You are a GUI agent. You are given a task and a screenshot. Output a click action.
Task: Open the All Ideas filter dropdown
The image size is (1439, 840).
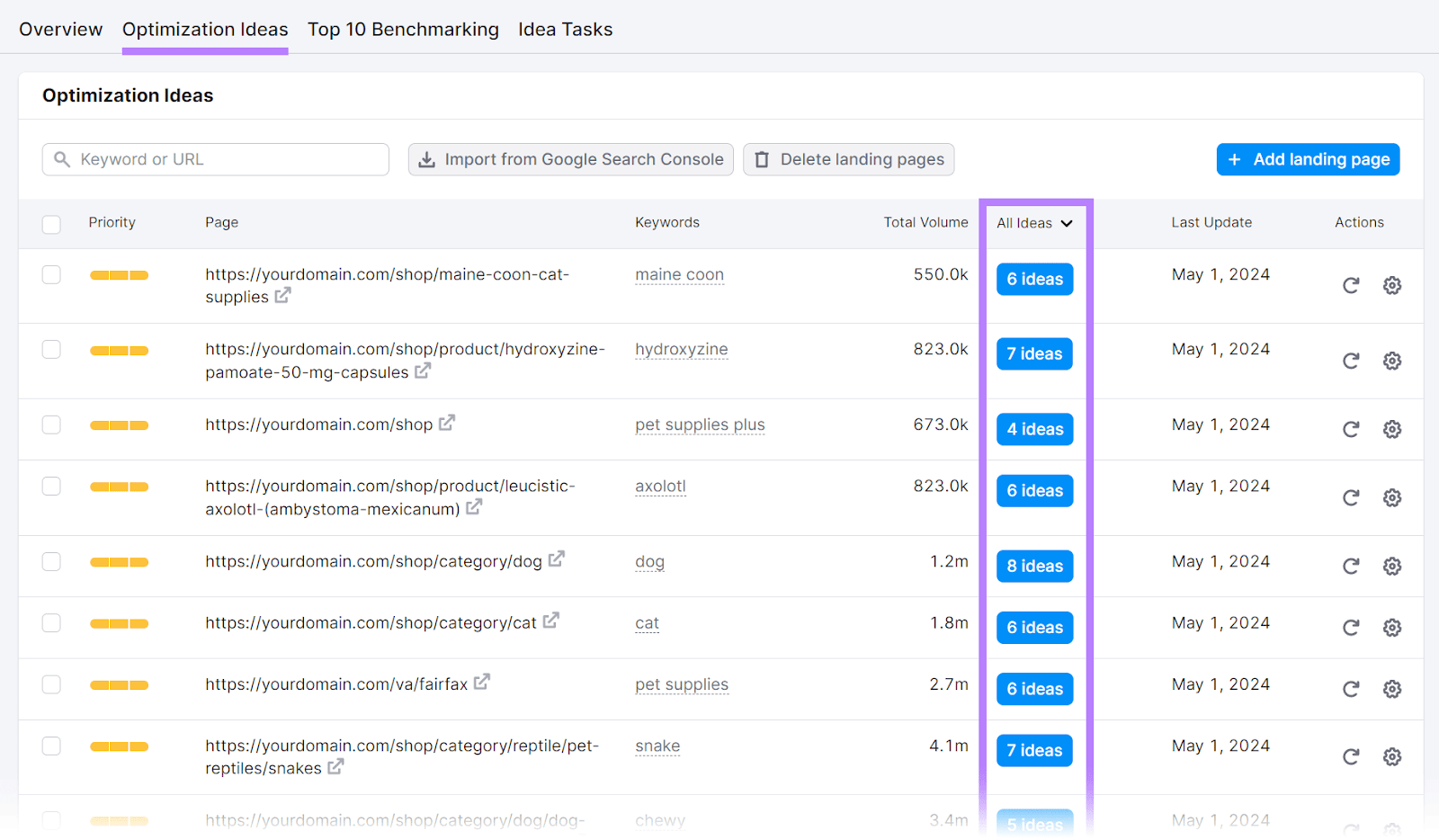pos(1034,223)
